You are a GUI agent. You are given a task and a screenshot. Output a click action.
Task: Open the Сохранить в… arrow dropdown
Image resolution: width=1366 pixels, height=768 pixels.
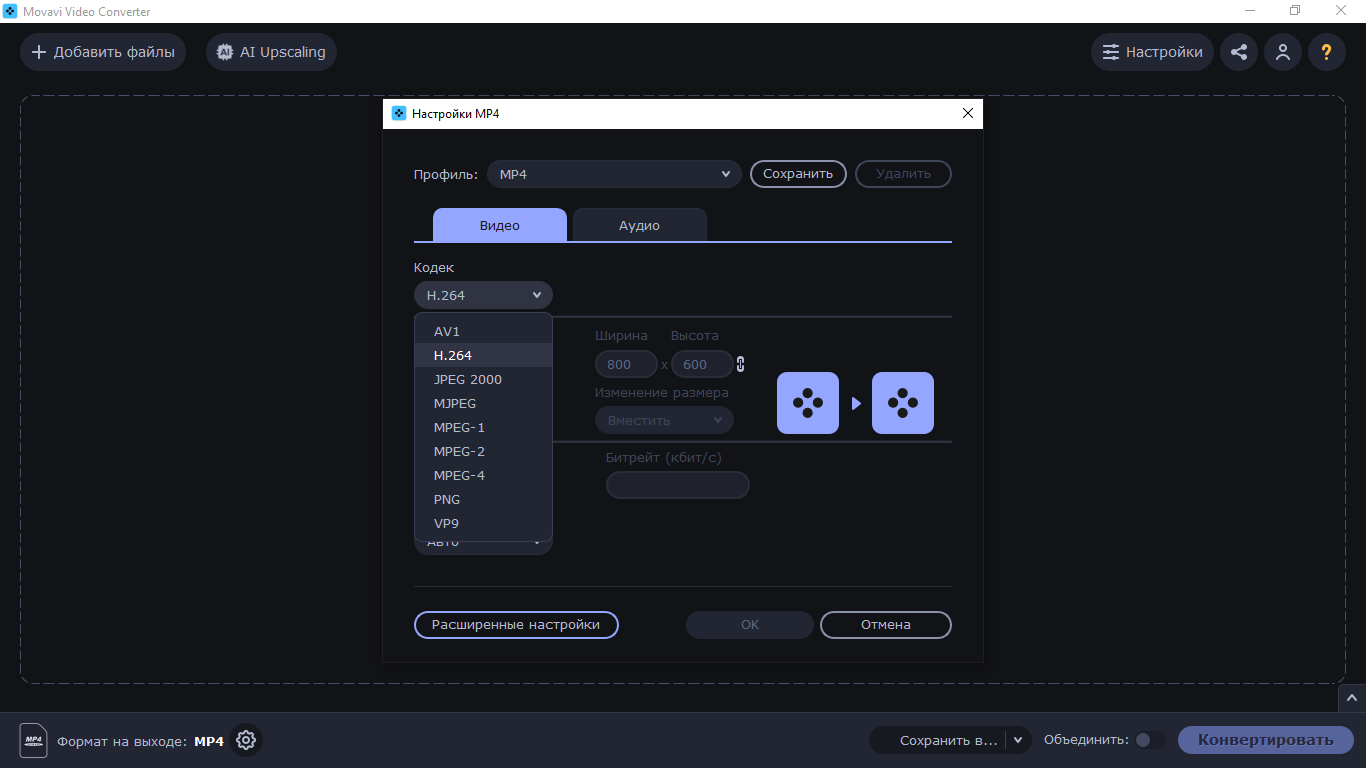1018,740
